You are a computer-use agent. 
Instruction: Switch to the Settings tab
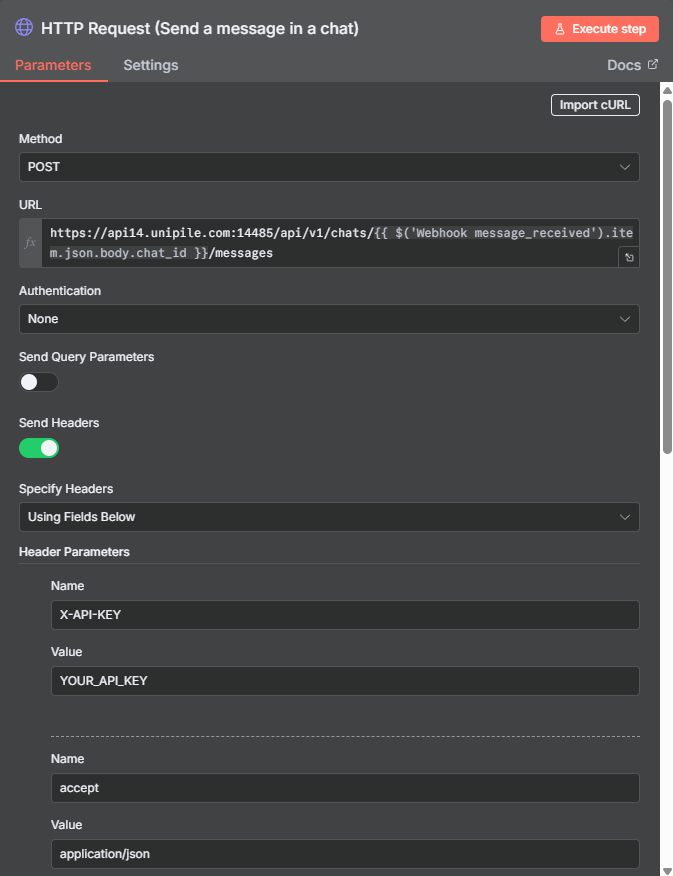coord(151,65)
